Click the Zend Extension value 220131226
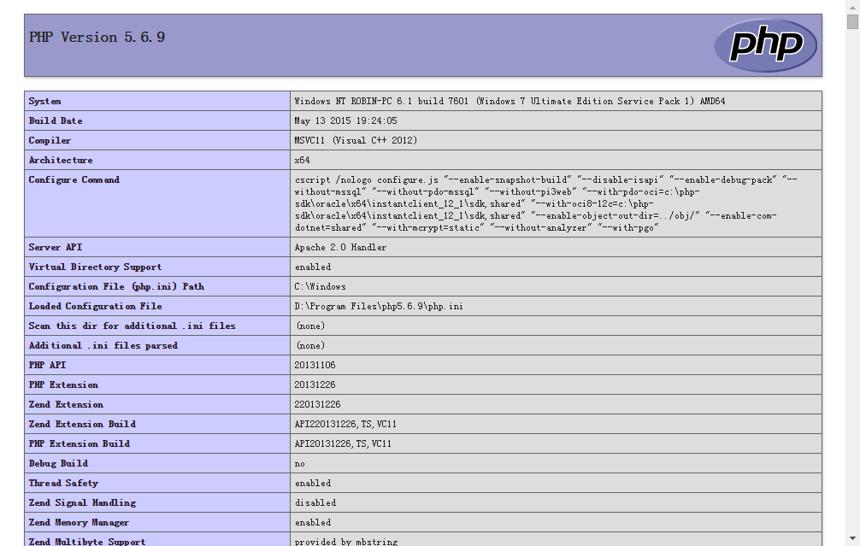The height and width of the screenshot is (546, 860). (318, 404)
